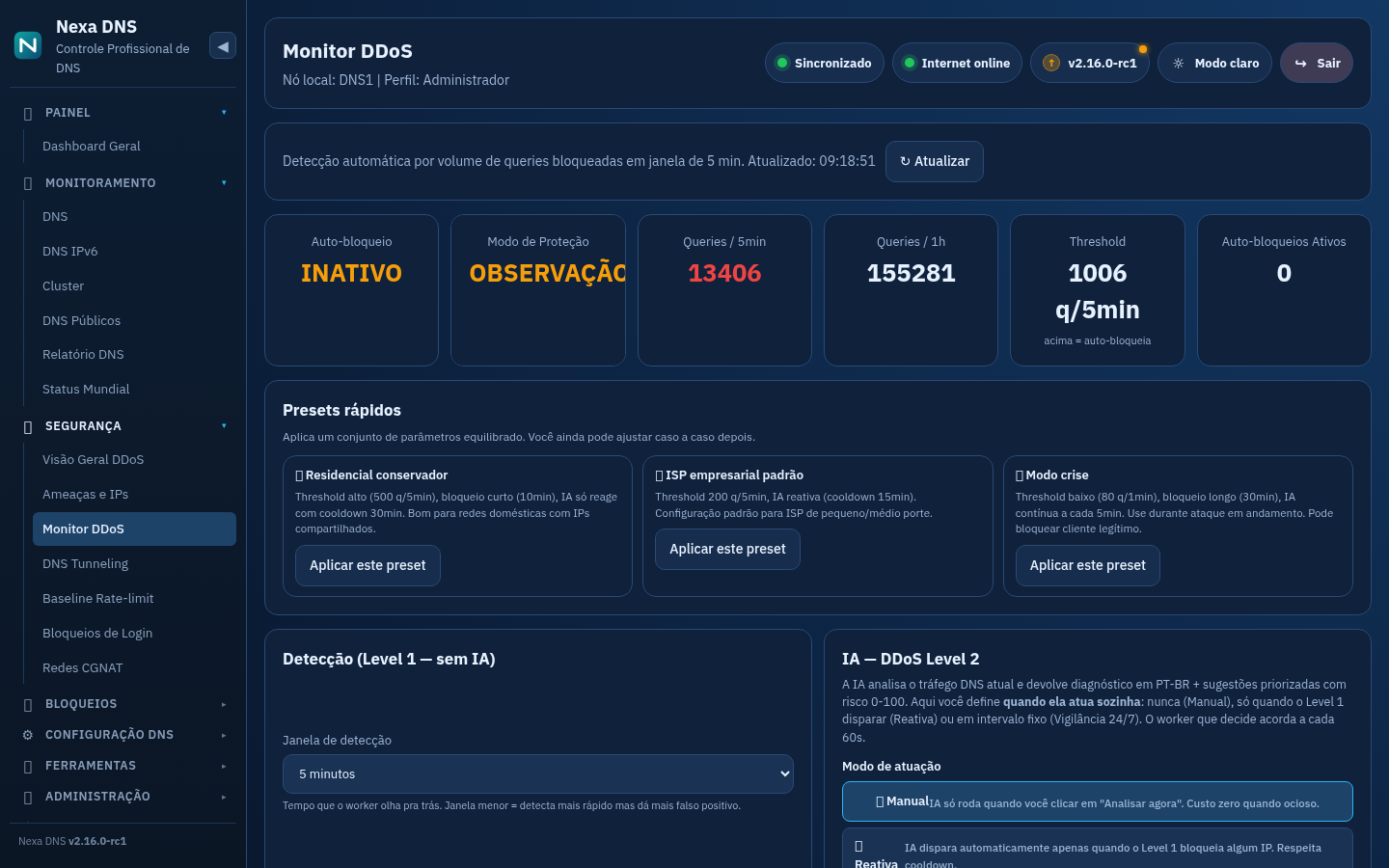
Task: Click the MONITORAMENTO section icon
Action: click(x=28, y=183)
